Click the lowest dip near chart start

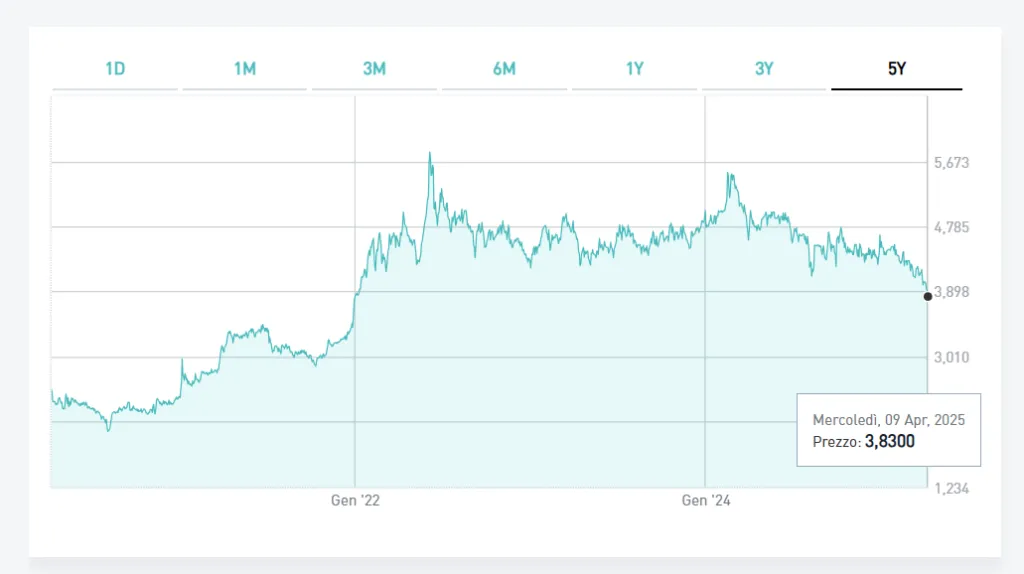[108, 430]
